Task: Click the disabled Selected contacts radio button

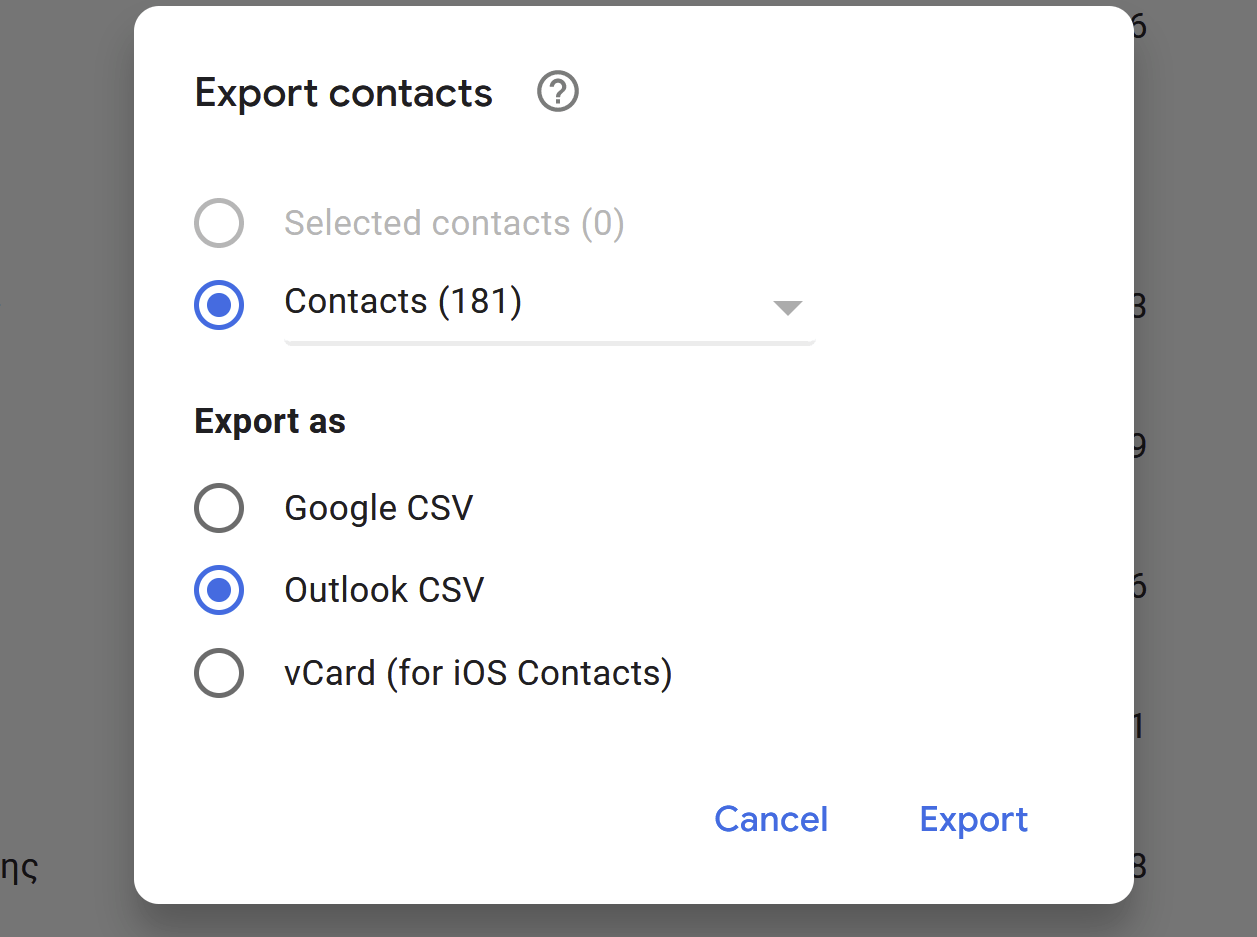Action: pyautogui.click(x=219, y=223)
